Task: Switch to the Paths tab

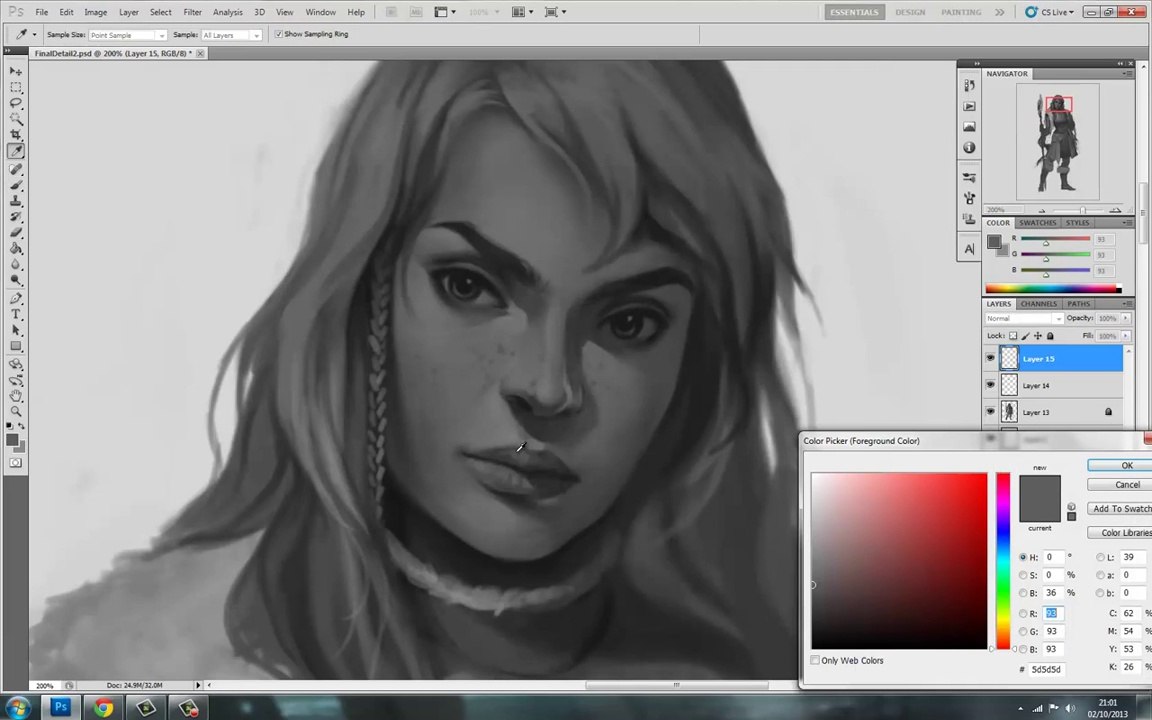Action: pos(1079,303)
